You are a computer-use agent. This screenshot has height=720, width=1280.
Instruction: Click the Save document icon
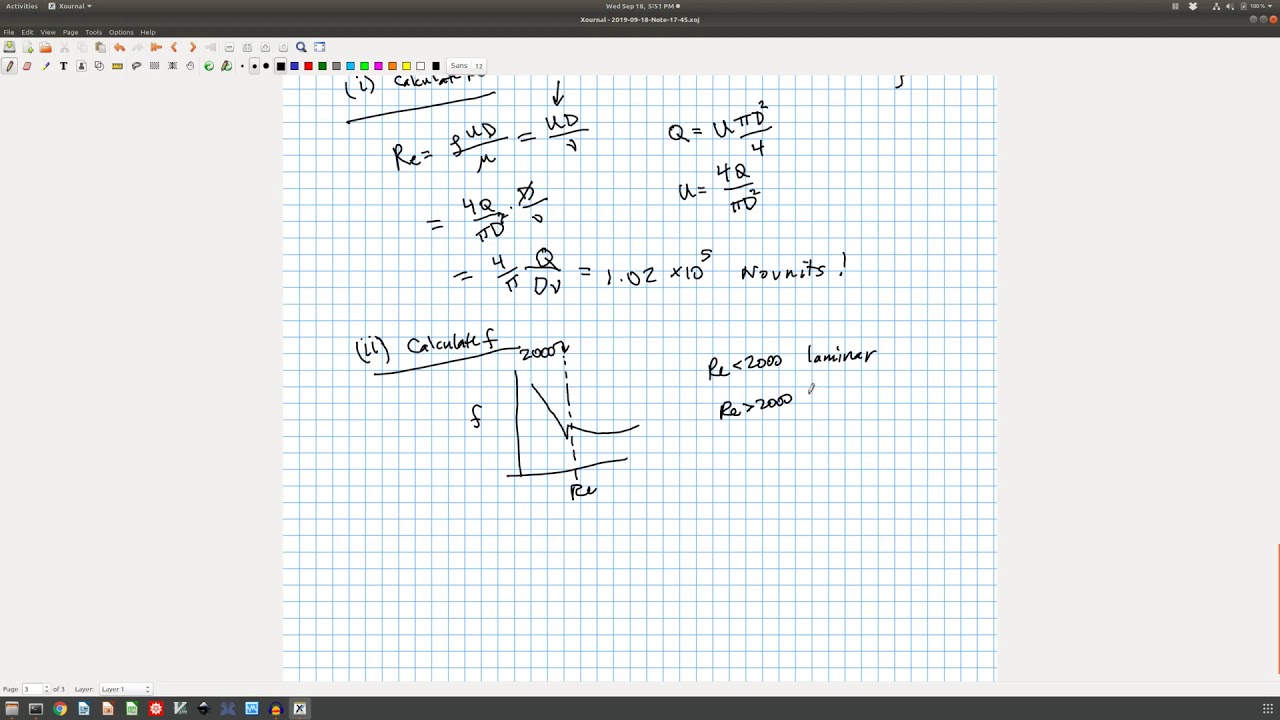(9, 47)
